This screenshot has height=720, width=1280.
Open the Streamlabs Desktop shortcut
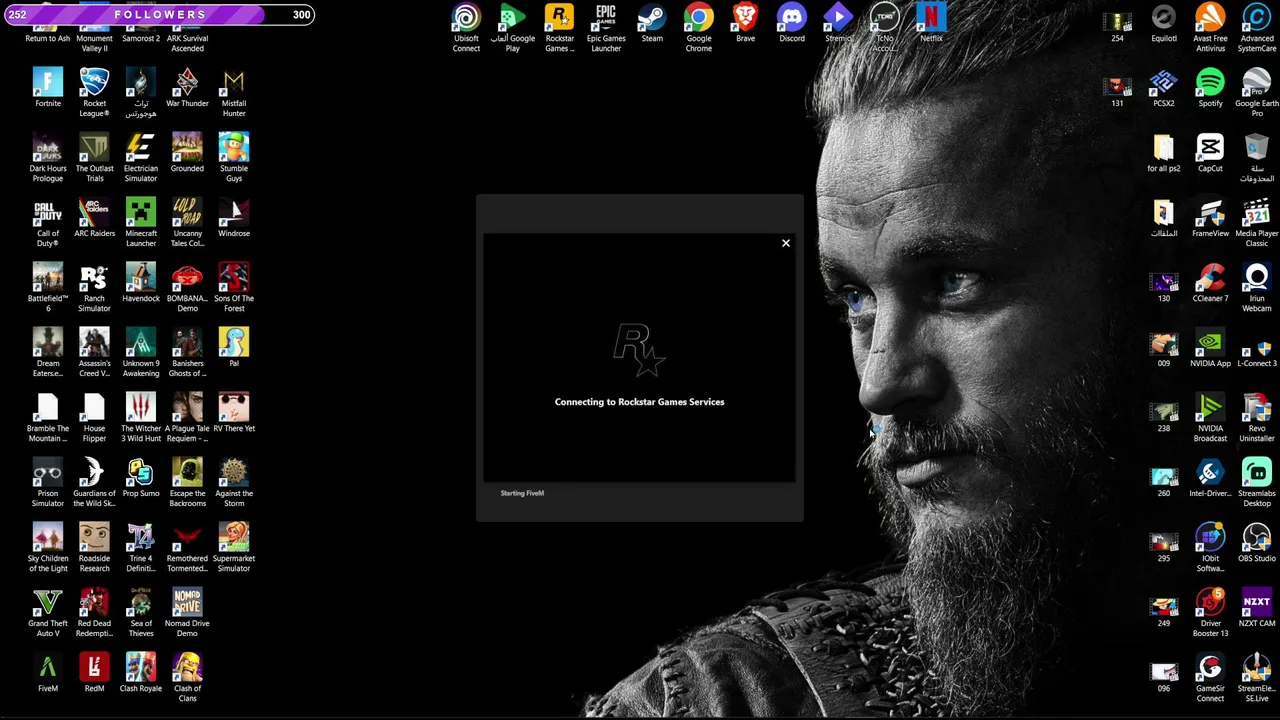click(x=1257, y=482)
